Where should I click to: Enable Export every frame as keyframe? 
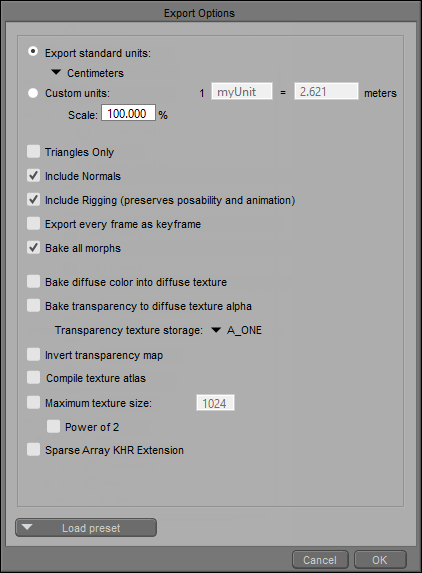point(33,224)
